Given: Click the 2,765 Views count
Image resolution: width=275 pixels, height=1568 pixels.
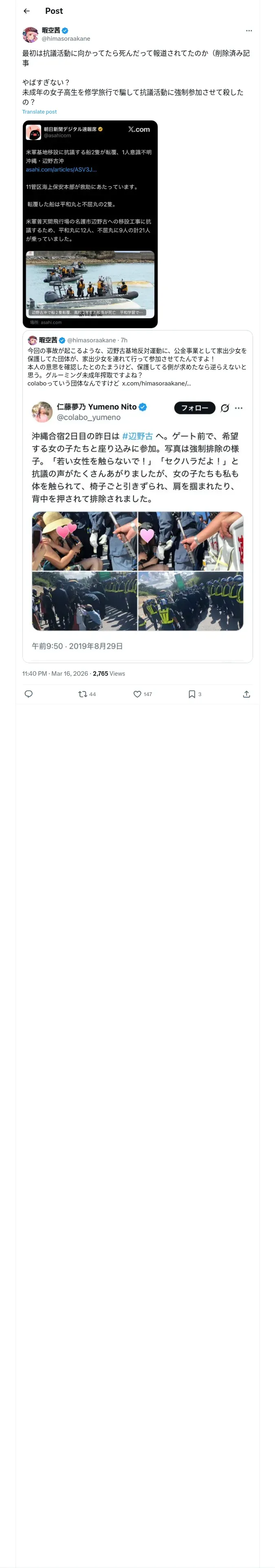Looking at the screenshot, I should pyautogui.click(x=108, y=673).
